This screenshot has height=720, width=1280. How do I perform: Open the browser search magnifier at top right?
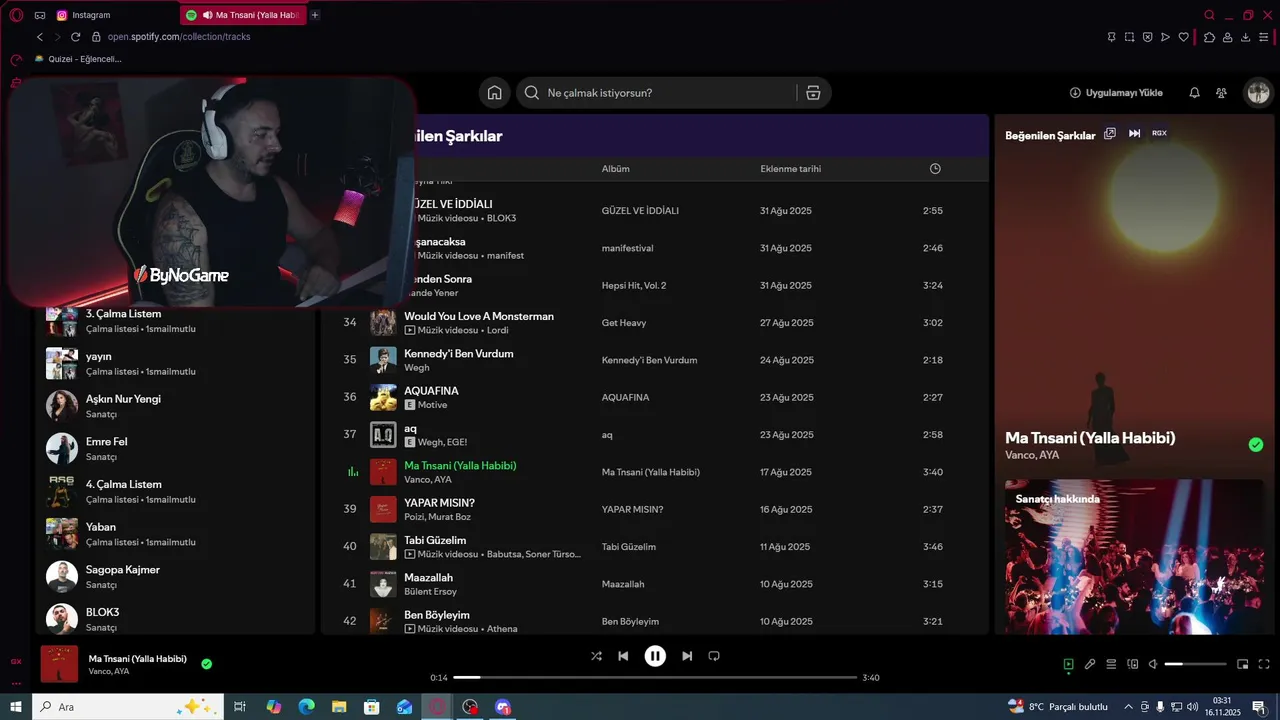click(x=1209, y=15)
